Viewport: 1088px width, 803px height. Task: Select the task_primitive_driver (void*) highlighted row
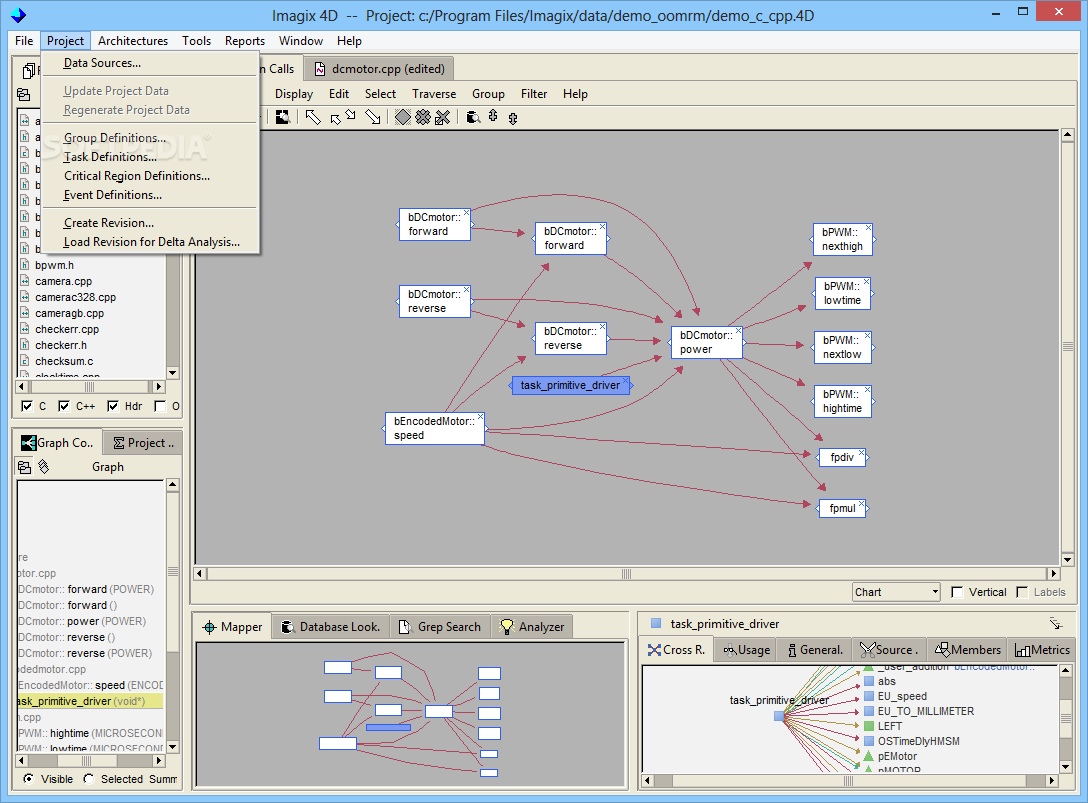click(90, 701)
